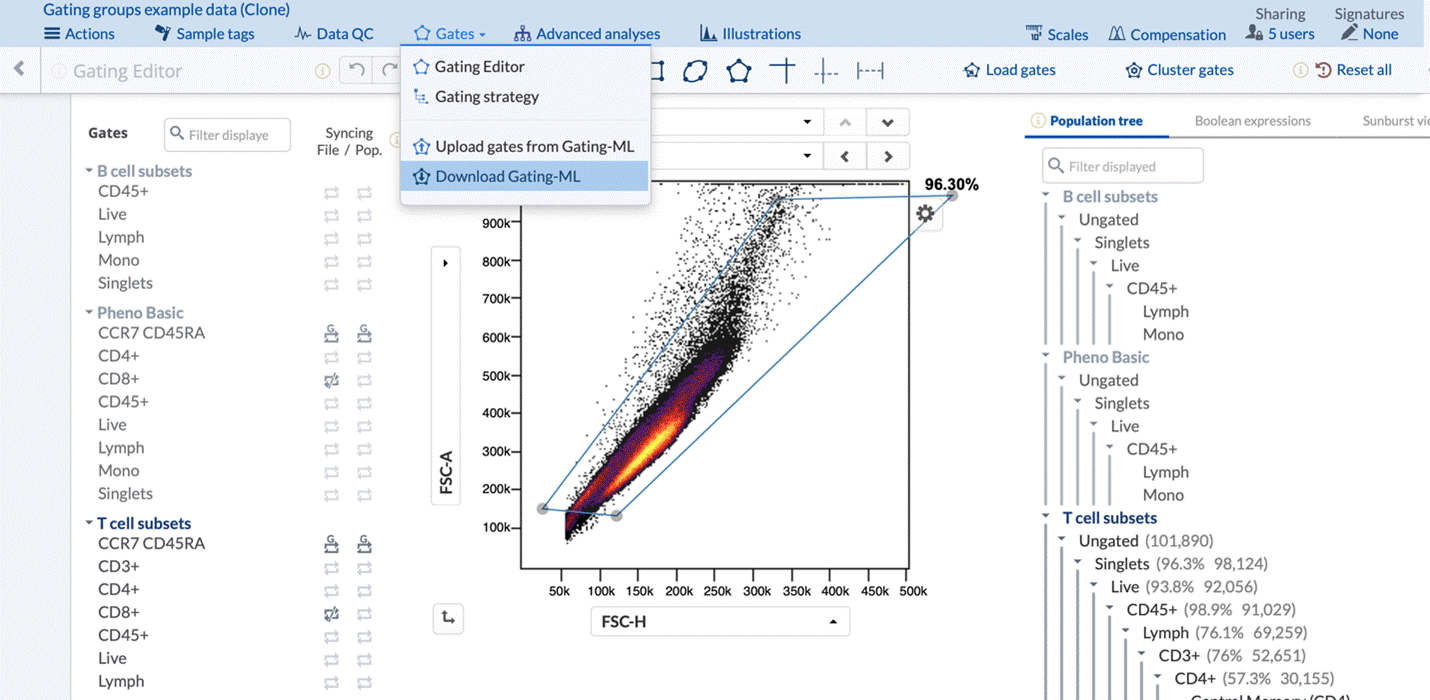1430x700 pixels.
Task: Select the quadrant gate tool
Action: (783, 71)
